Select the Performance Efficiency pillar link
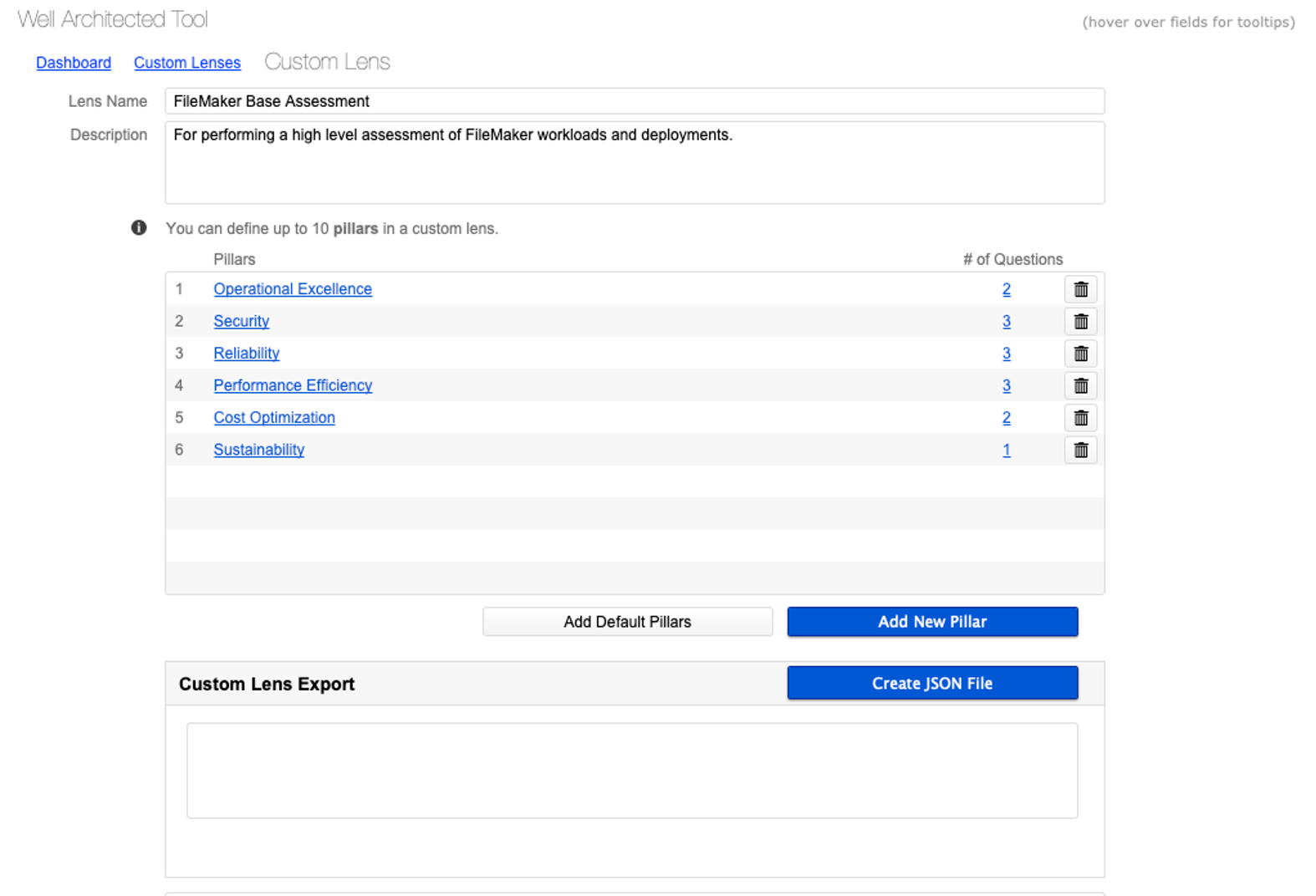The width and height of the screenshot is (1316, 896). click(x=293, y=385)
